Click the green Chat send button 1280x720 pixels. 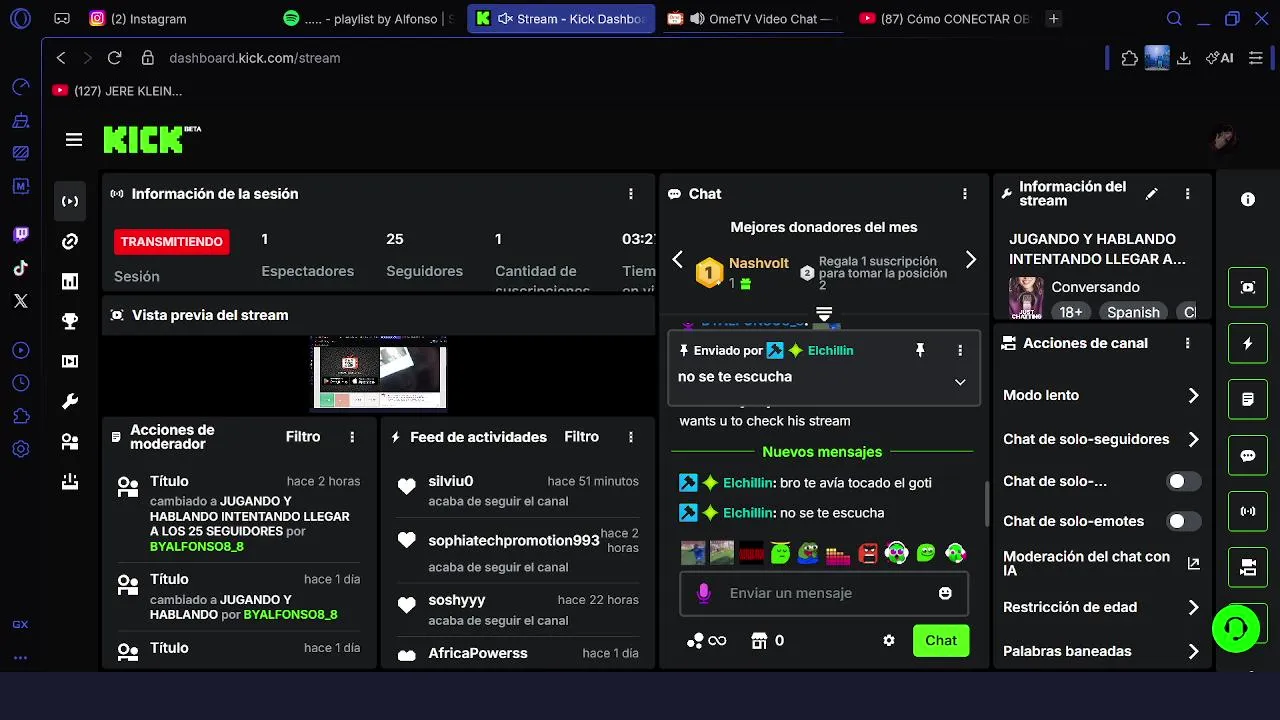click(x=941, y=640)
